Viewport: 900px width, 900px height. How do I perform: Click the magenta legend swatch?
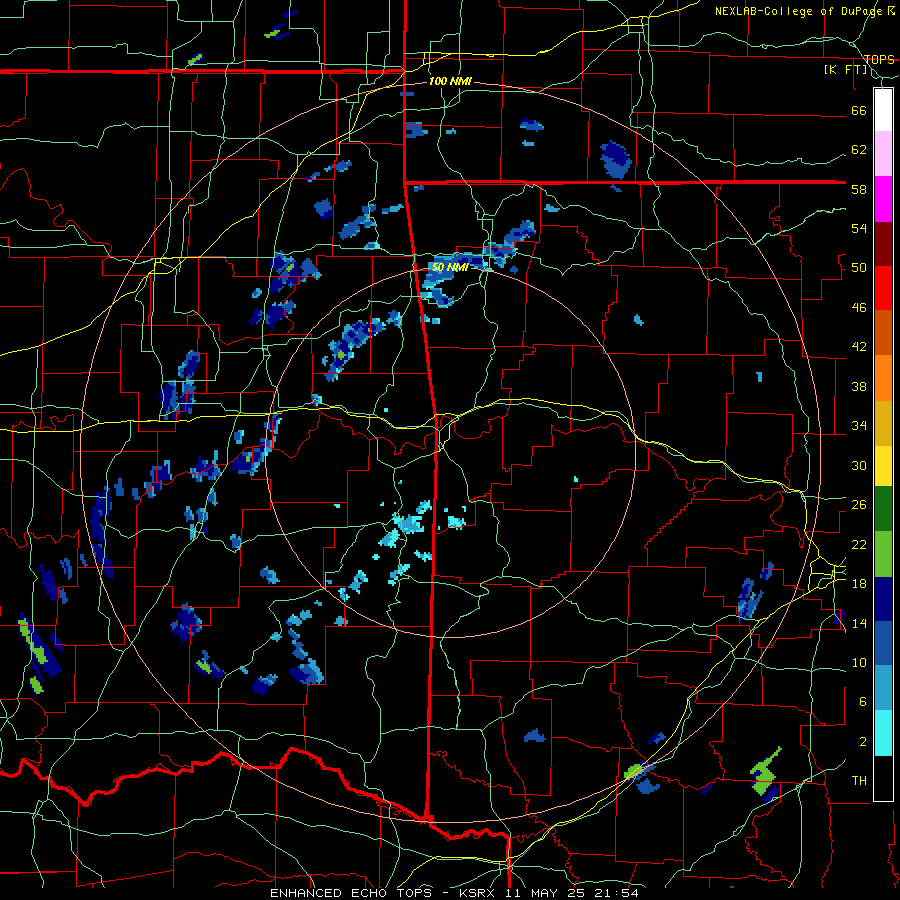point(883,199)
